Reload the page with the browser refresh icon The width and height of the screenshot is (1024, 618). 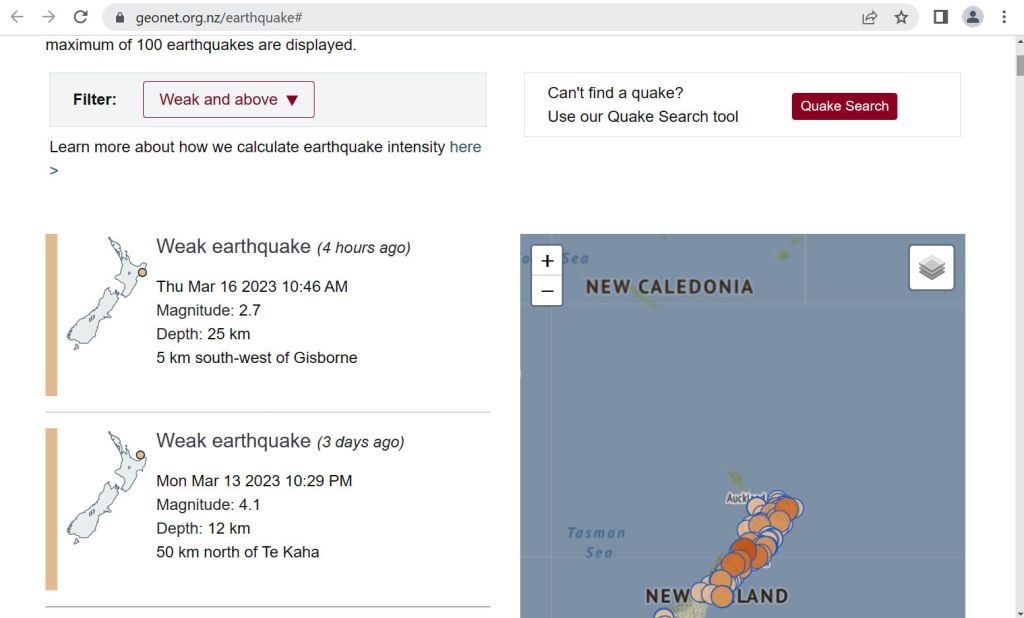pyautogui.click(x=81, y=17)
